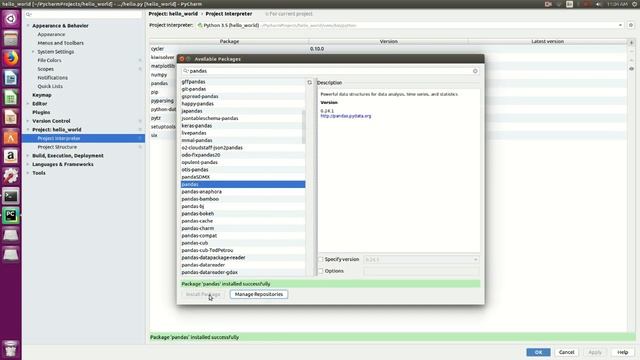This screenshot has width=640, height=360.
Task: Collapse Appearance & Behavior tree node
Action: (28, 26)
